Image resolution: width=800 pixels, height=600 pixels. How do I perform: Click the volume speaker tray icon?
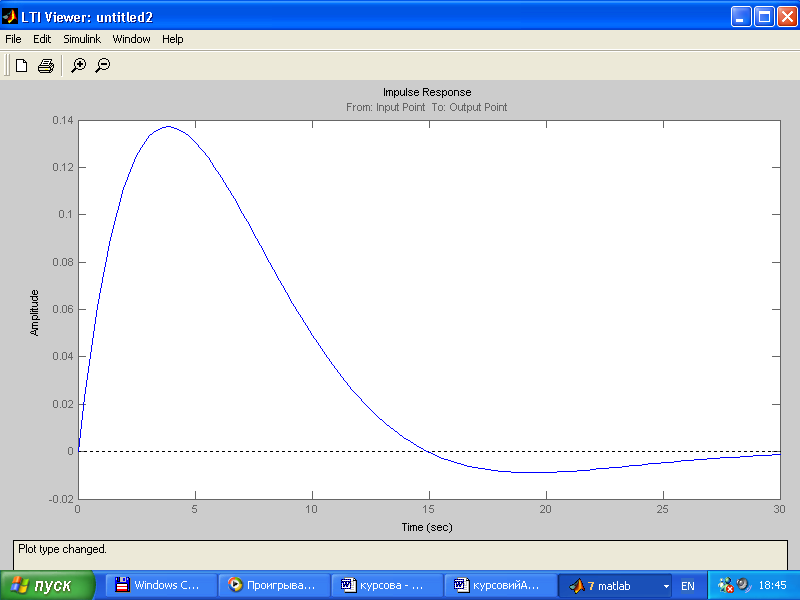tap(743, 584)
